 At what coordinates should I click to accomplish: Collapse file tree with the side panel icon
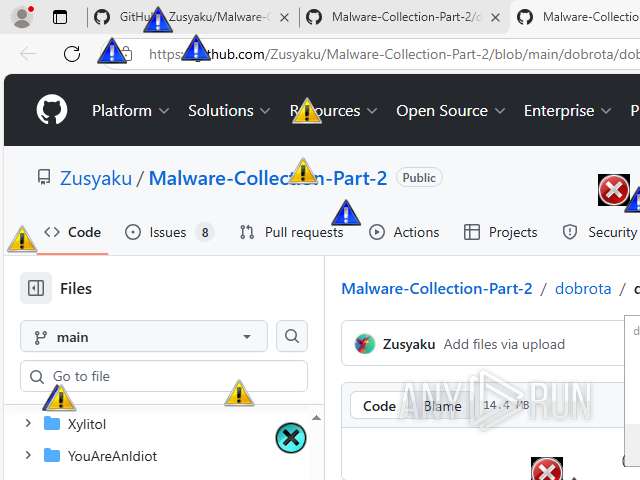click(36, 288)
